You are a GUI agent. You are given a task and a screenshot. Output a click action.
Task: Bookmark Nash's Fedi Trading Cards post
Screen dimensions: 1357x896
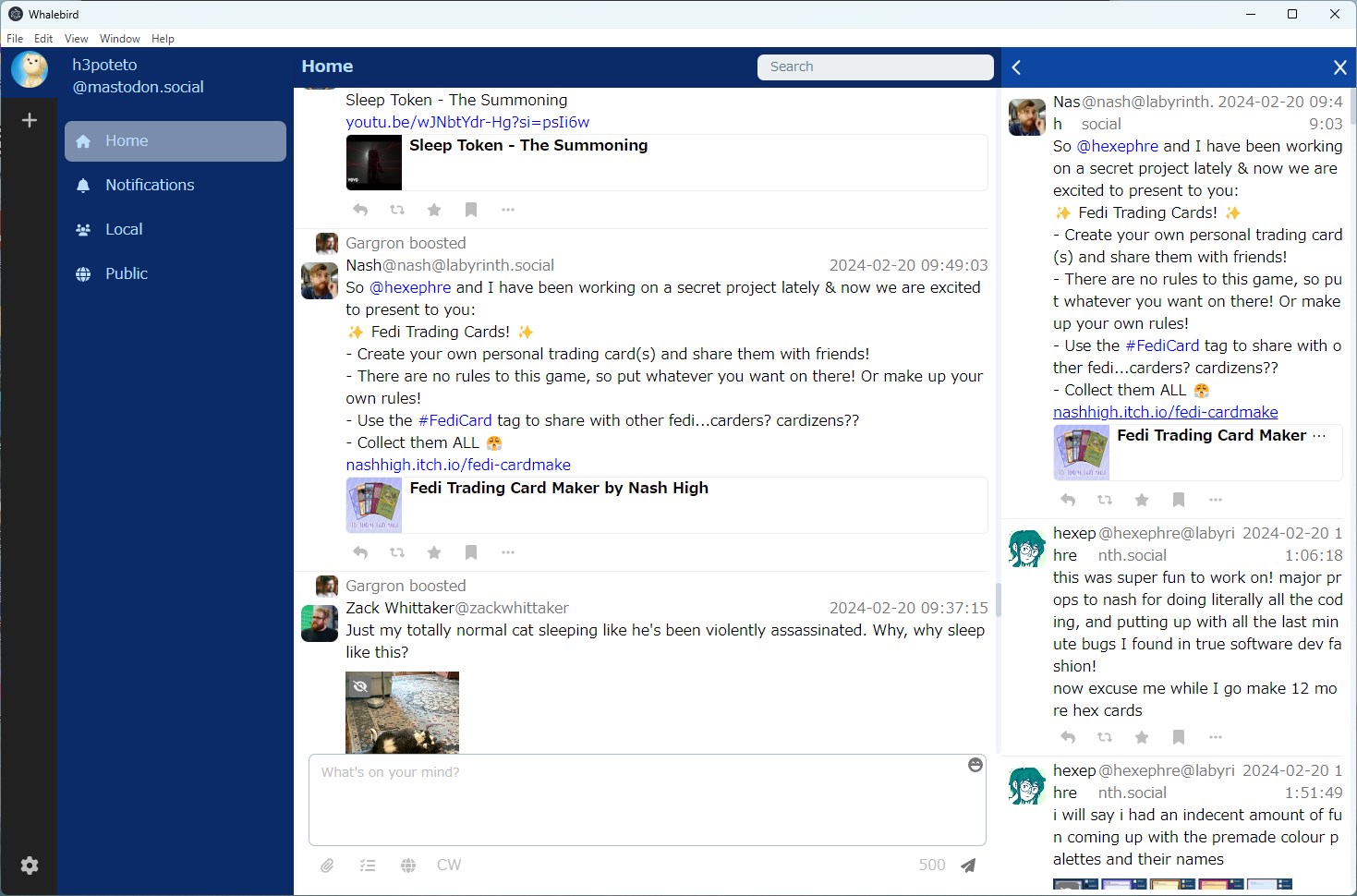(471, 551)
